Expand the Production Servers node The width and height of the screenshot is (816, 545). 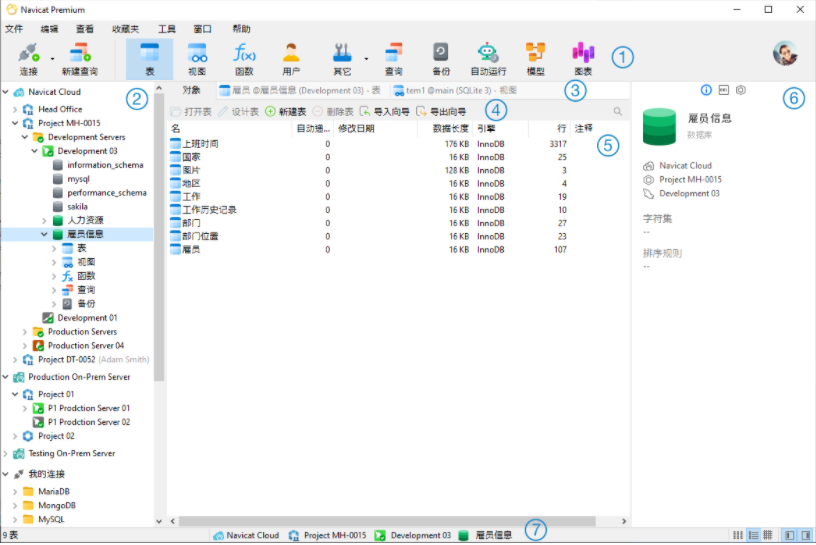(x=25, y=332)
